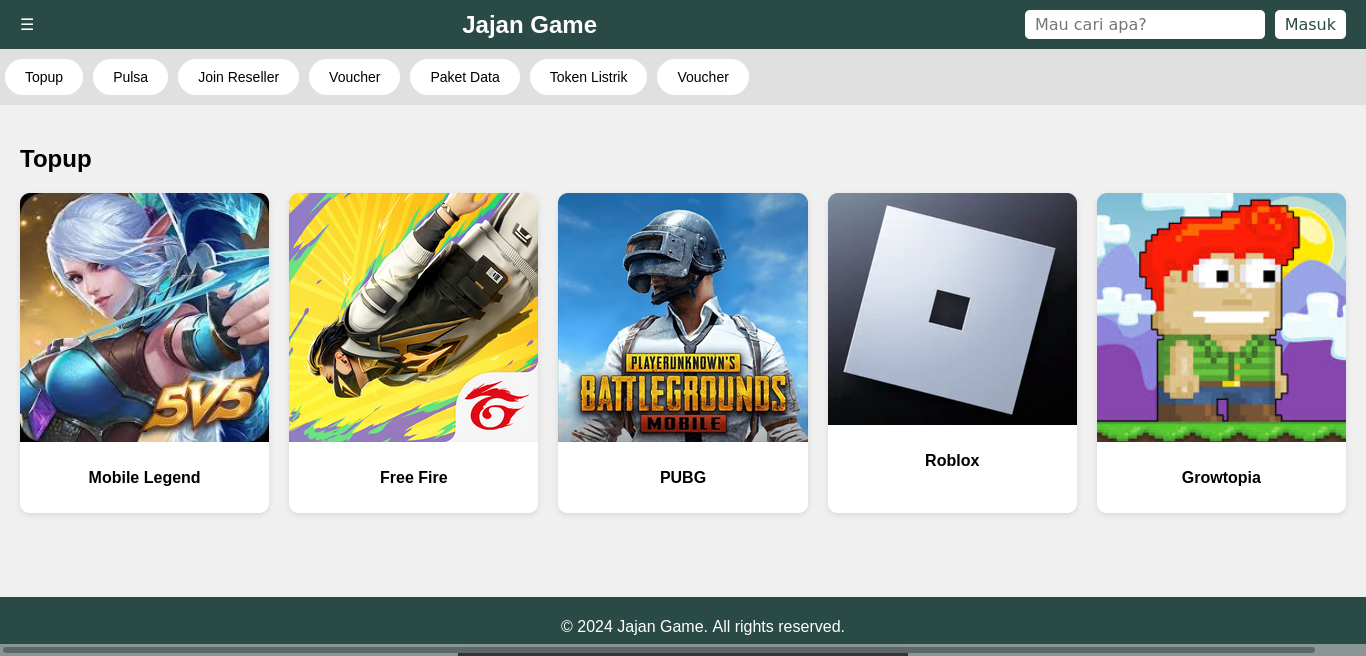Go to Join Reseller
The height and width of the screenshot is (656, 1366).
tap(238, 77)
